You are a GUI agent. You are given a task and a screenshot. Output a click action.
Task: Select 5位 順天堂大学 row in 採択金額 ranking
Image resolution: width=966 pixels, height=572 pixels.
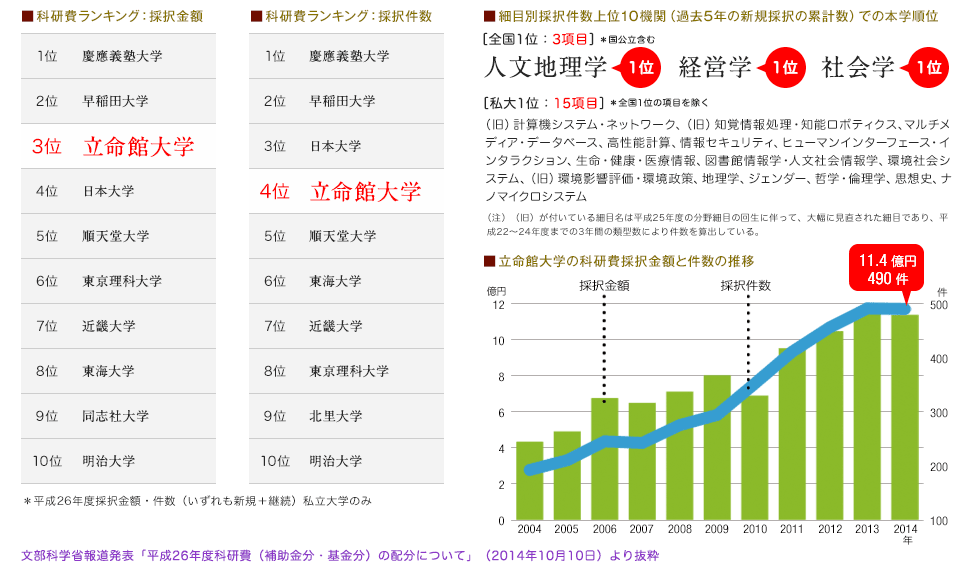[118, 236]
